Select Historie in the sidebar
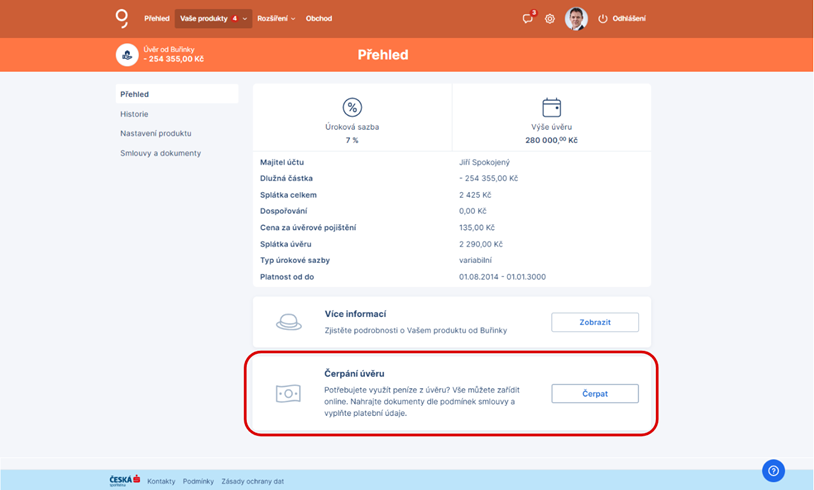This screenshot has width=814, height=490. pos(134,114)
